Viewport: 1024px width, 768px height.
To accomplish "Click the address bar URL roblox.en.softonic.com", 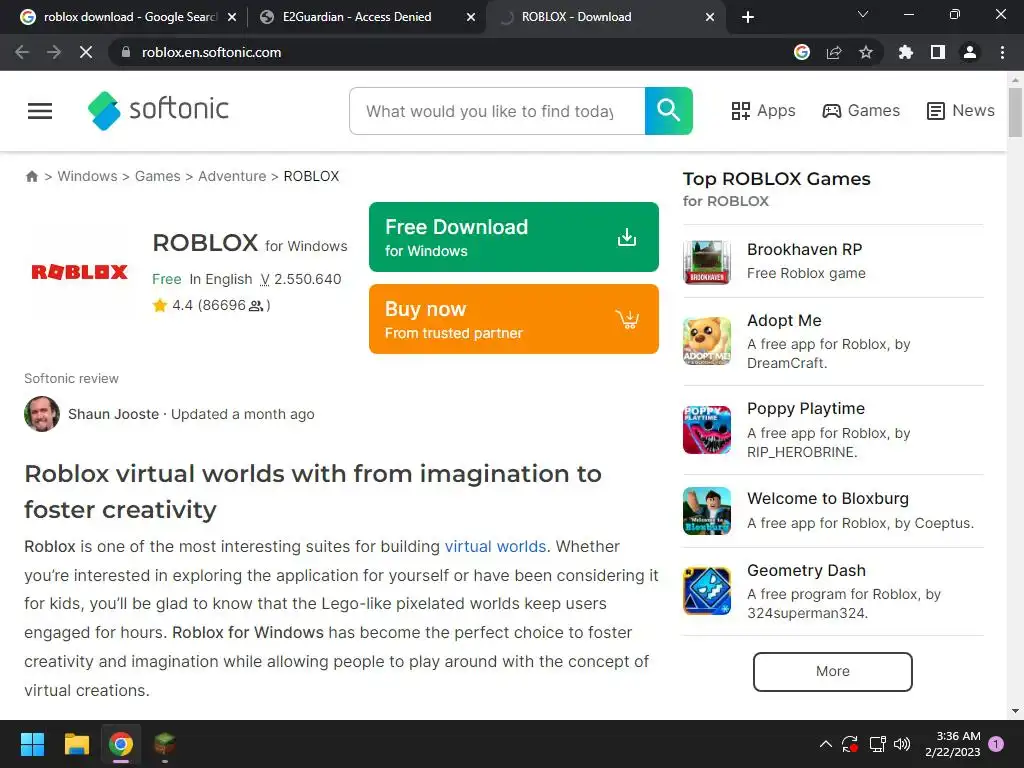I will click(x=212, y=52).
